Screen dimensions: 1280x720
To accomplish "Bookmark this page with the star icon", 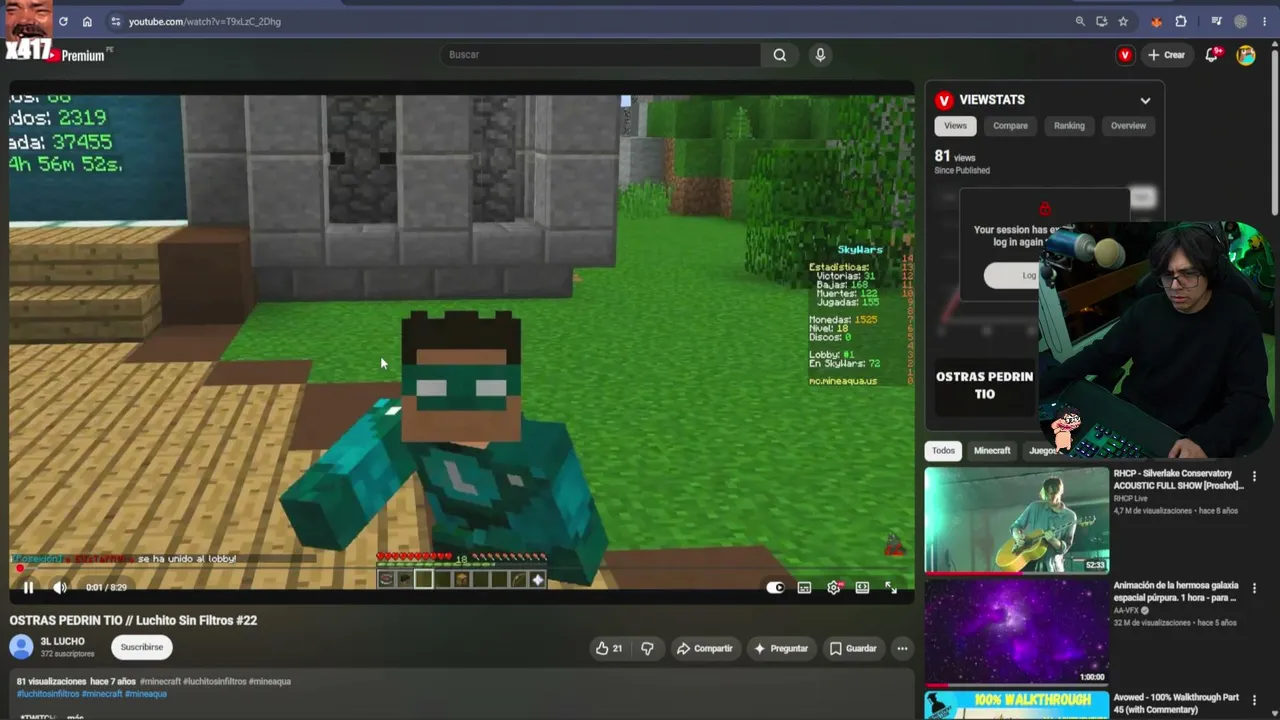I will 1123,21.
